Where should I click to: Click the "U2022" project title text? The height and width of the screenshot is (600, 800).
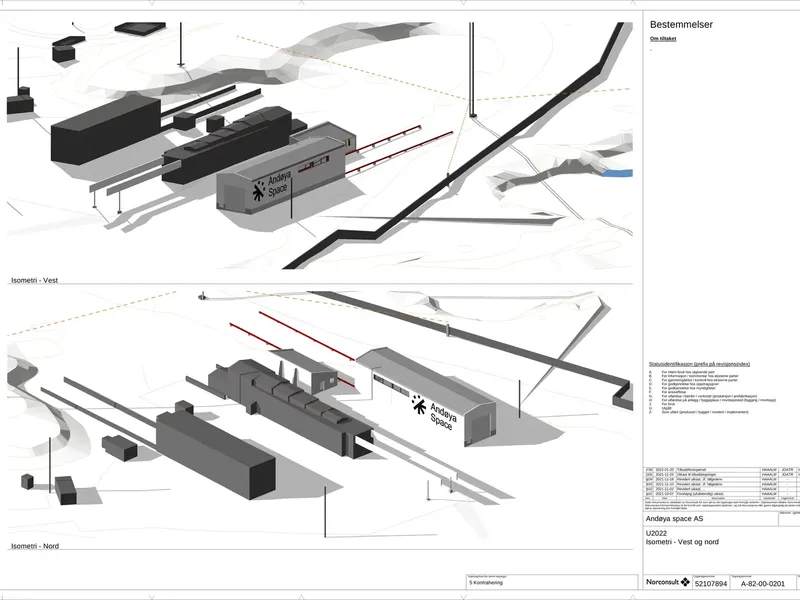pos(656,533)
